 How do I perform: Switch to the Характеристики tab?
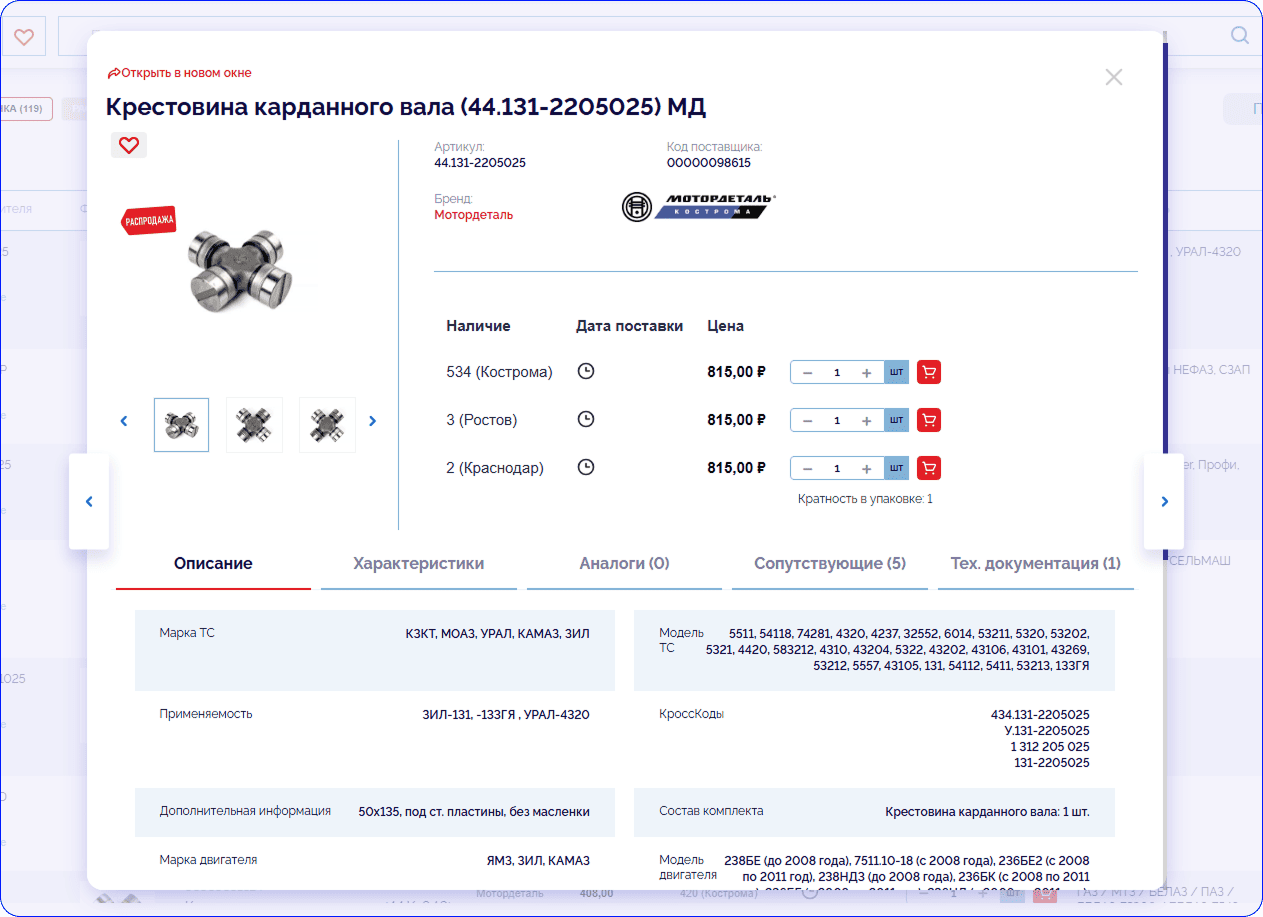tap(418, 564)
